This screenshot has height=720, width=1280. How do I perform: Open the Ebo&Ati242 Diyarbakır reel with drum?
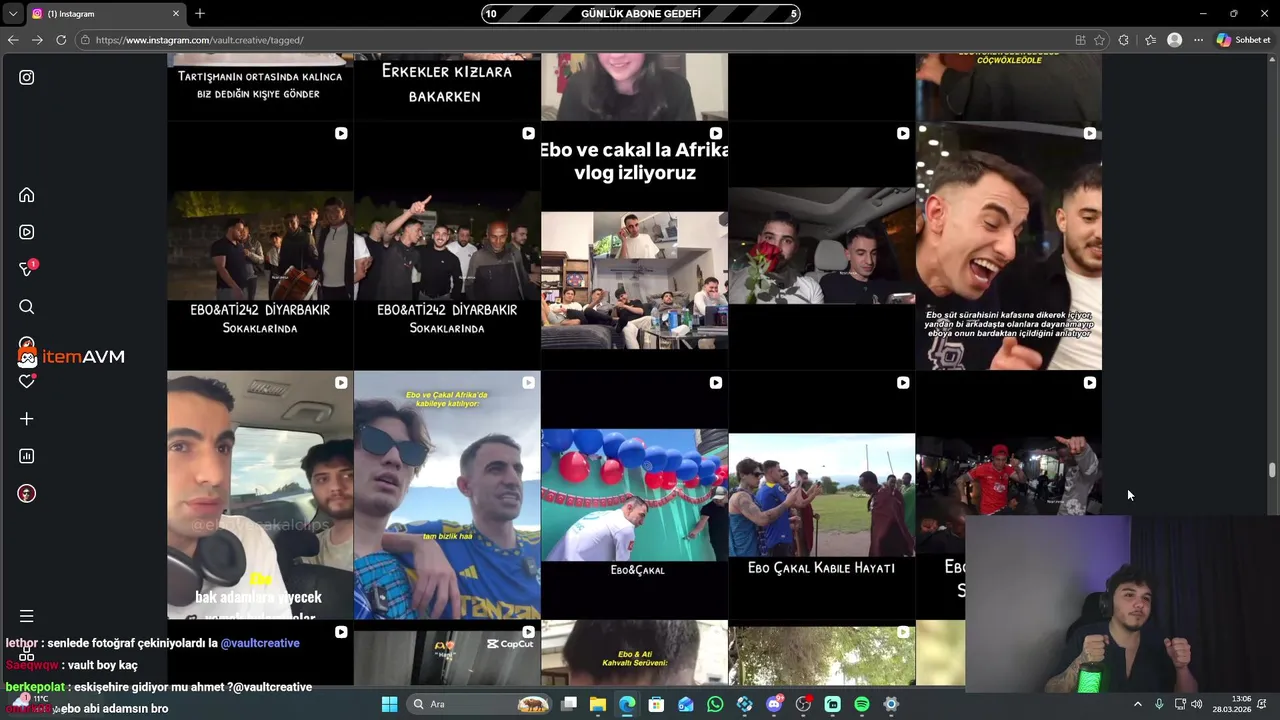[260, 246]
